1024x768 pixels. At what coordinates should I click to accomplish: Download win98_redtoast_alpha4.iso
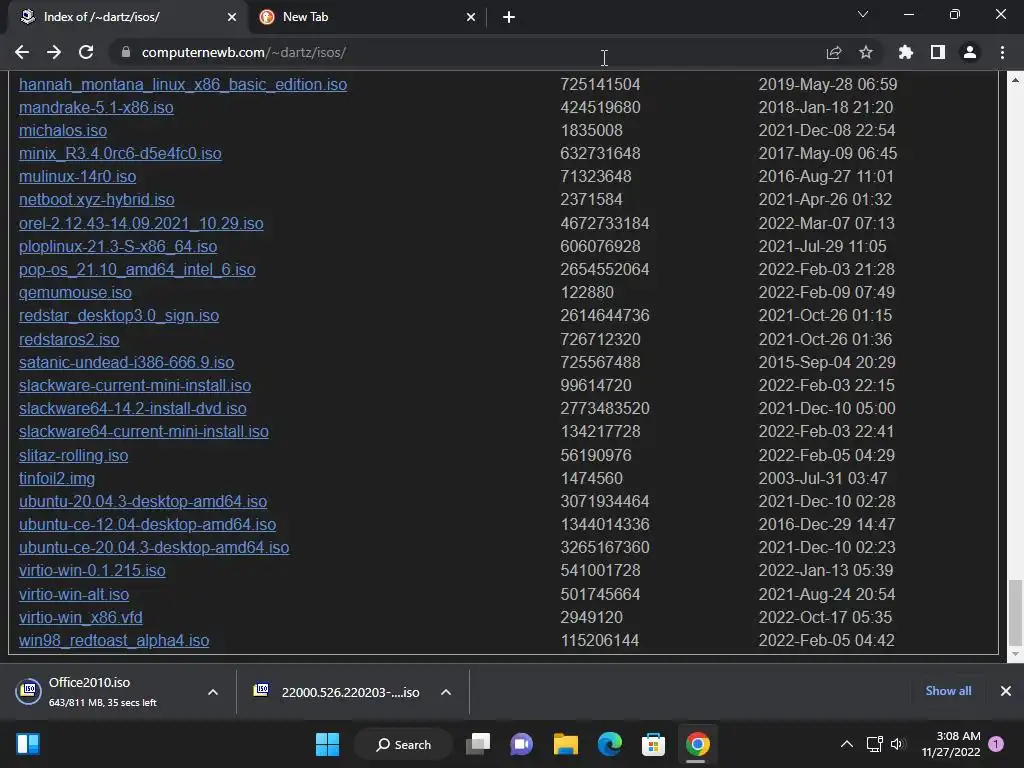point(114,640)
